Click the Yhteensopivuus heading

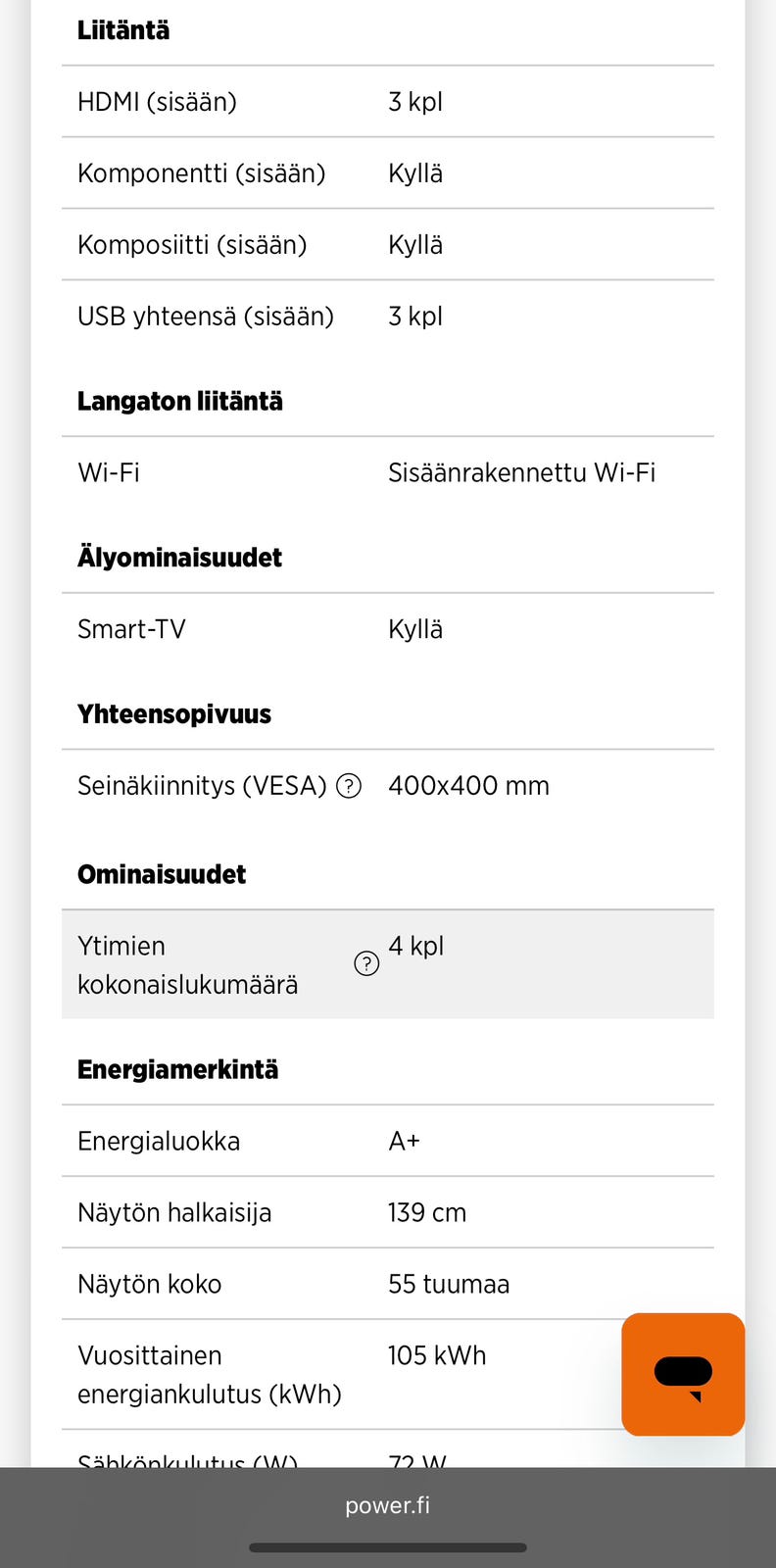click(x=174, y=713)
